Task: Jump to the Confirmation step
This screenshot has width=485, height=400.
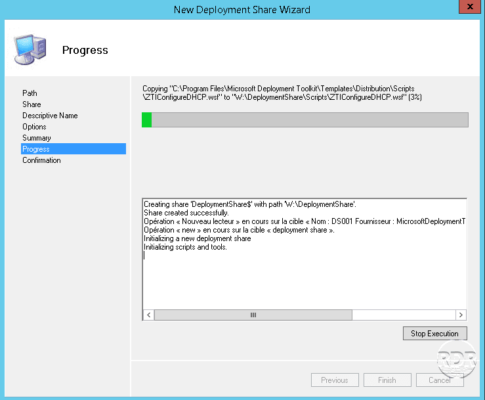Action: tap(42, 160)
